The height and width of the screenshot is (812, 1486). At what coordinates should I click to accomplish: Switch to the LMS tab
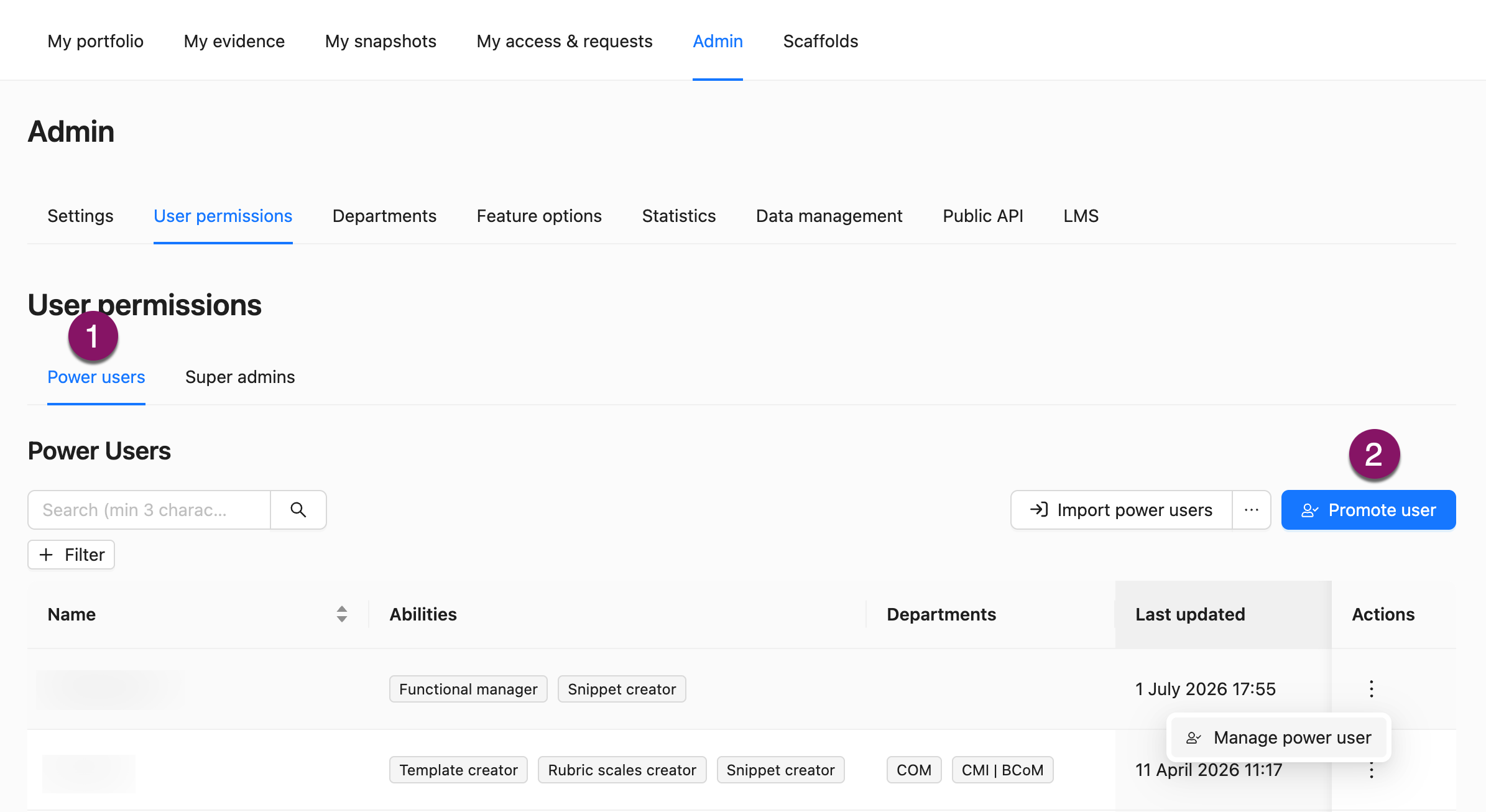pyautogui.click(x=1081, y=216)
